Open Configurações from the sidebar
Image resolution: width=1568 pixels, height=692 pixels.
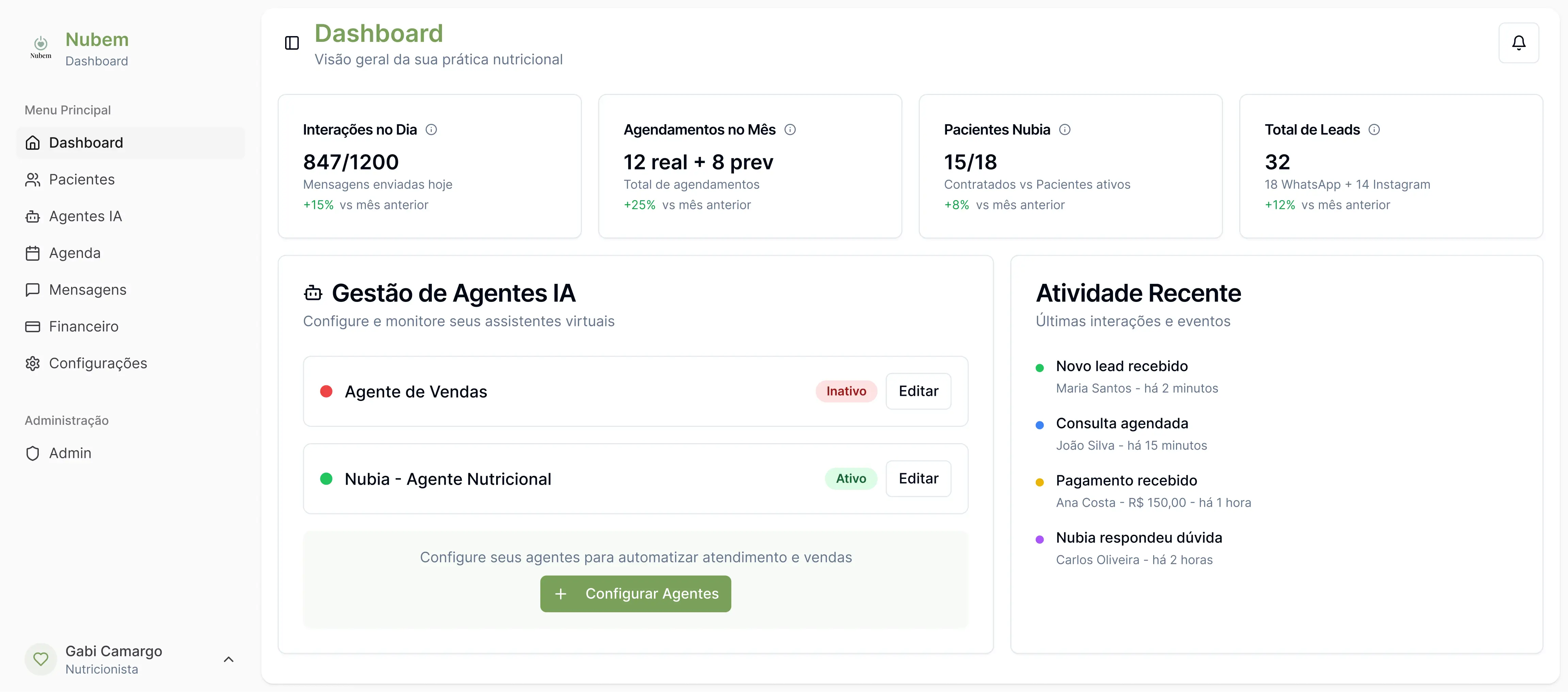(97, 363)
